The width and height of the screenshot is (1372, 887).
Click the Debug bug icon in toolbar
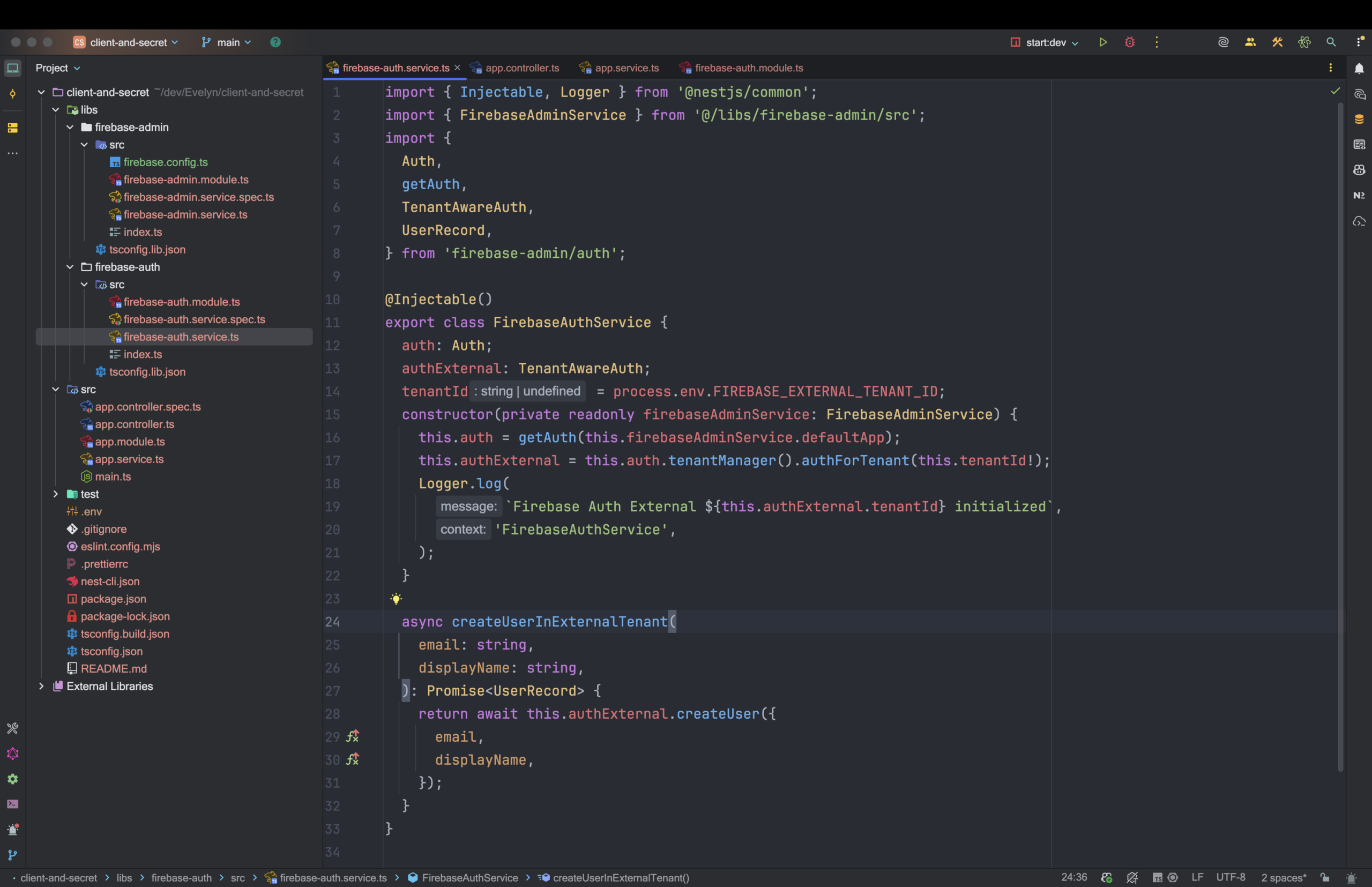(1130, 42)
